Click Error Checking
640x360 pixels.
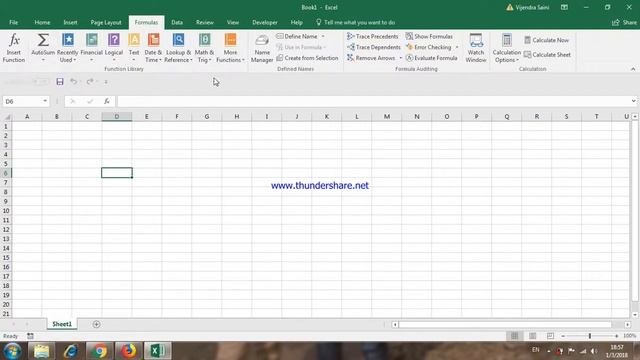(x=429, y=47)
